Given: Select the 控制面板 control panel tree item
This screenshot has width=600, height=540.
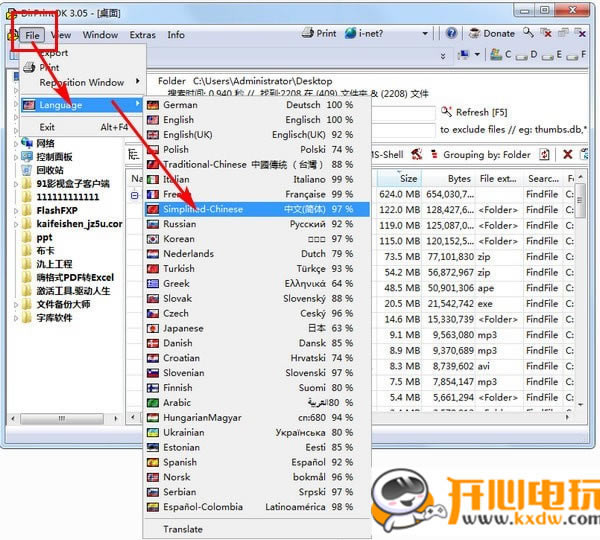Looking at the screenshot, I should [54, 157].
